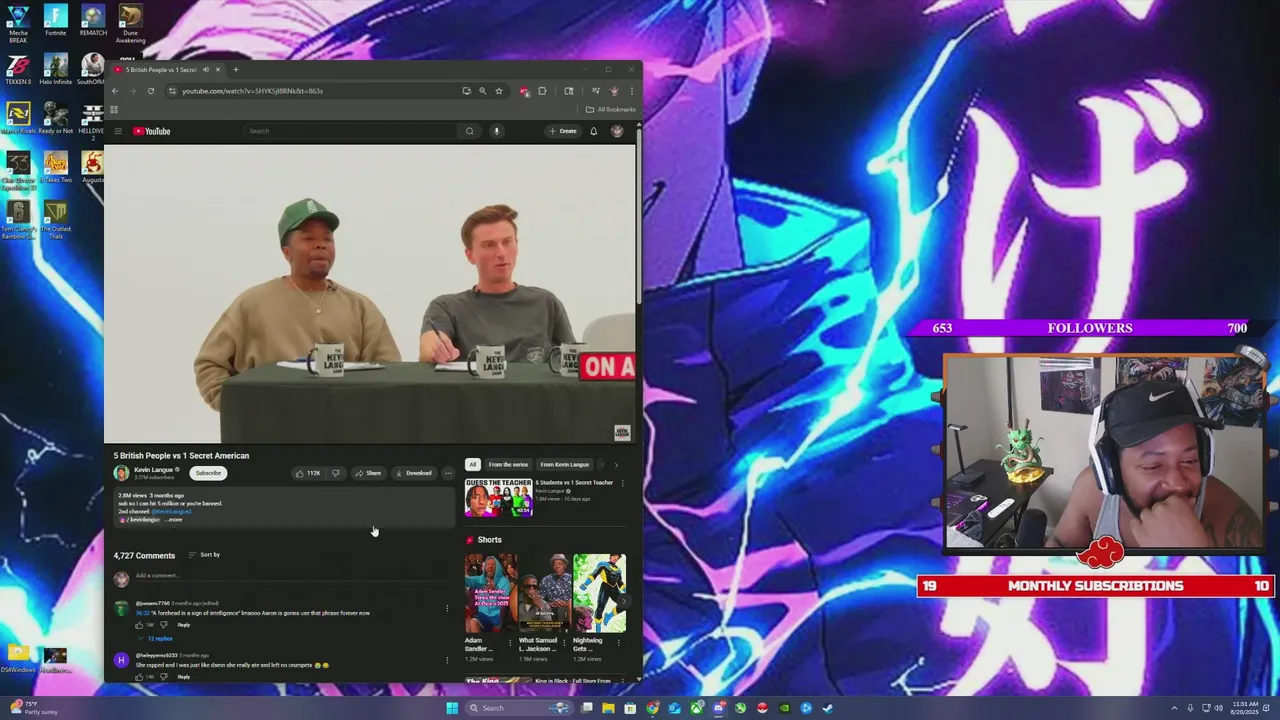The width and height of the screenshot is (1280, 720).
Task: Open the @KevinLangue2 channel link
Action: click(171, 512)
